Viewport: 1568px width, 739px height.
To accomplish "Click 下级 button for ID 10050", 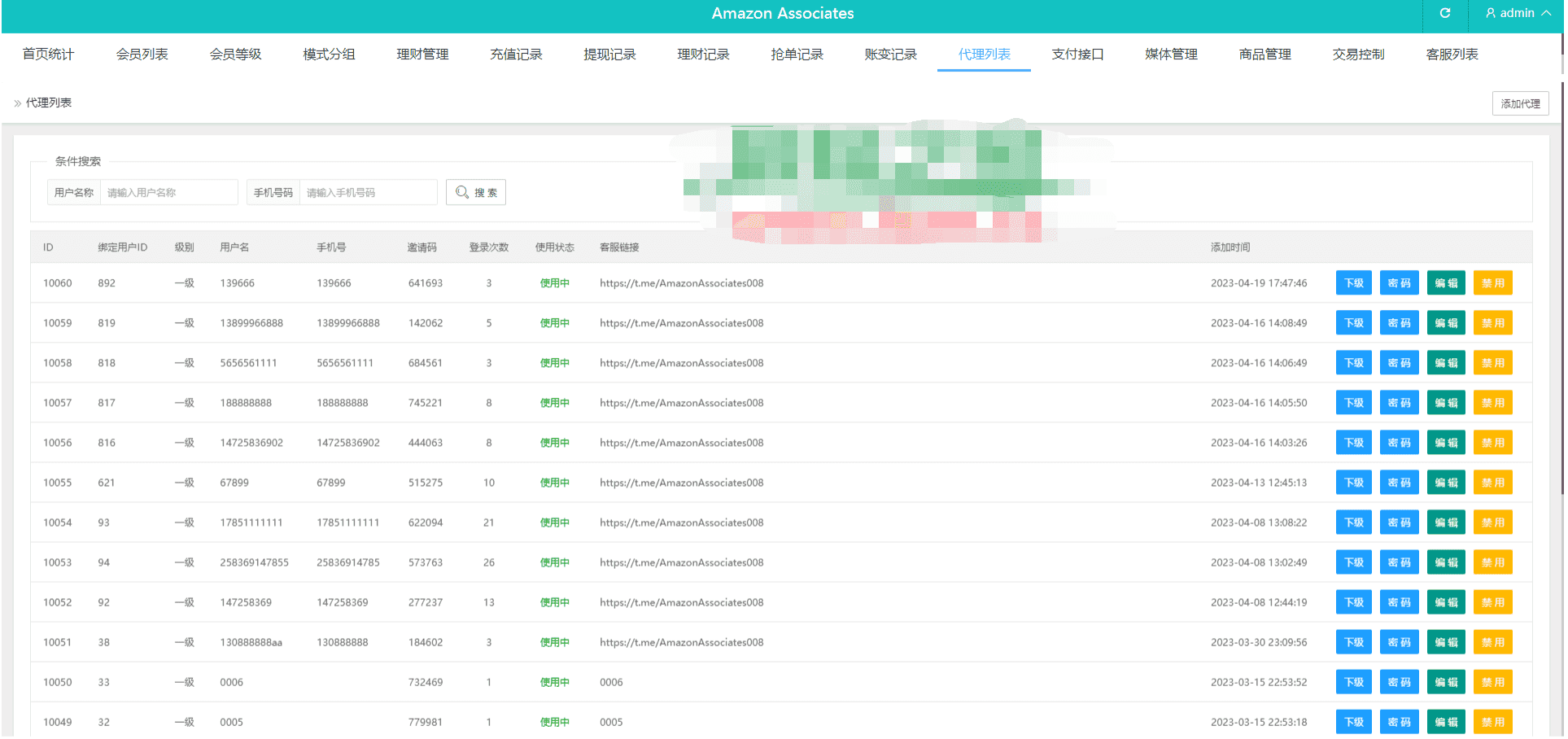I will tap(1353, 682).
